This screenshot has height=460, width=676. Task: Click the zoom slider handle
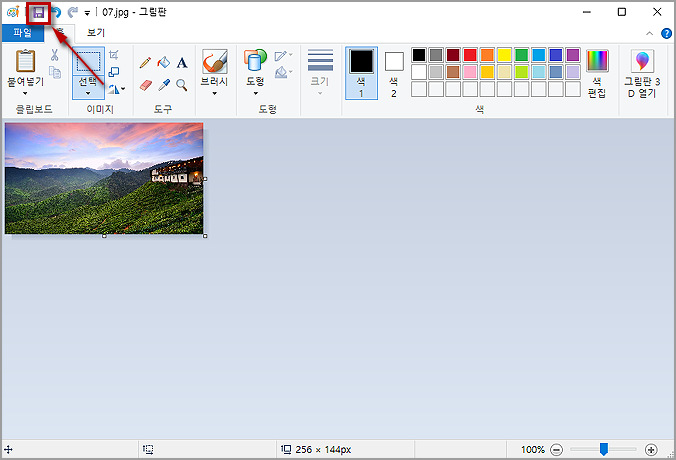604,449
